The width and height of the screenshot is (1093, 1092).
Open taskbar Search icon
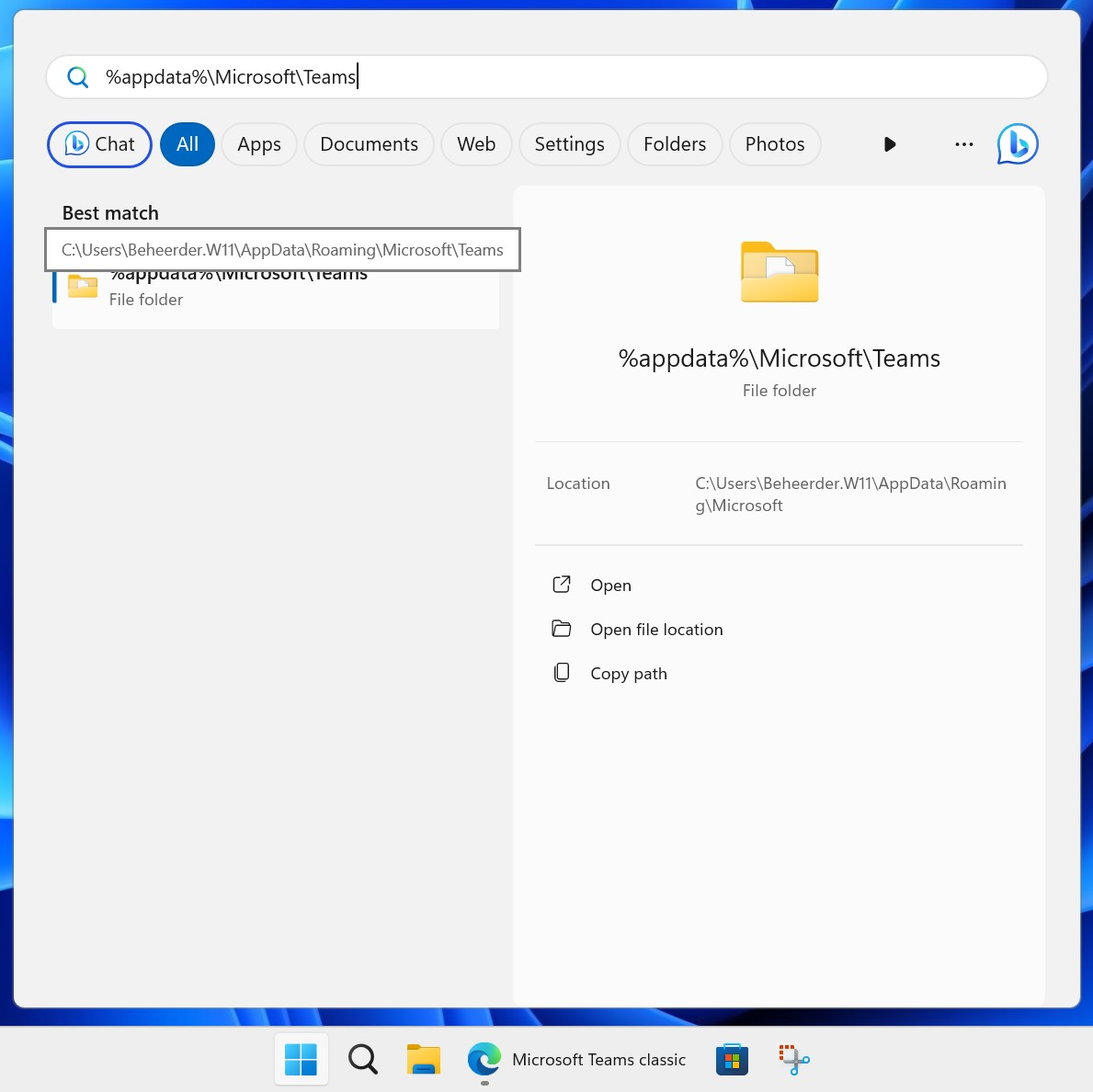tap(362, 1059)
